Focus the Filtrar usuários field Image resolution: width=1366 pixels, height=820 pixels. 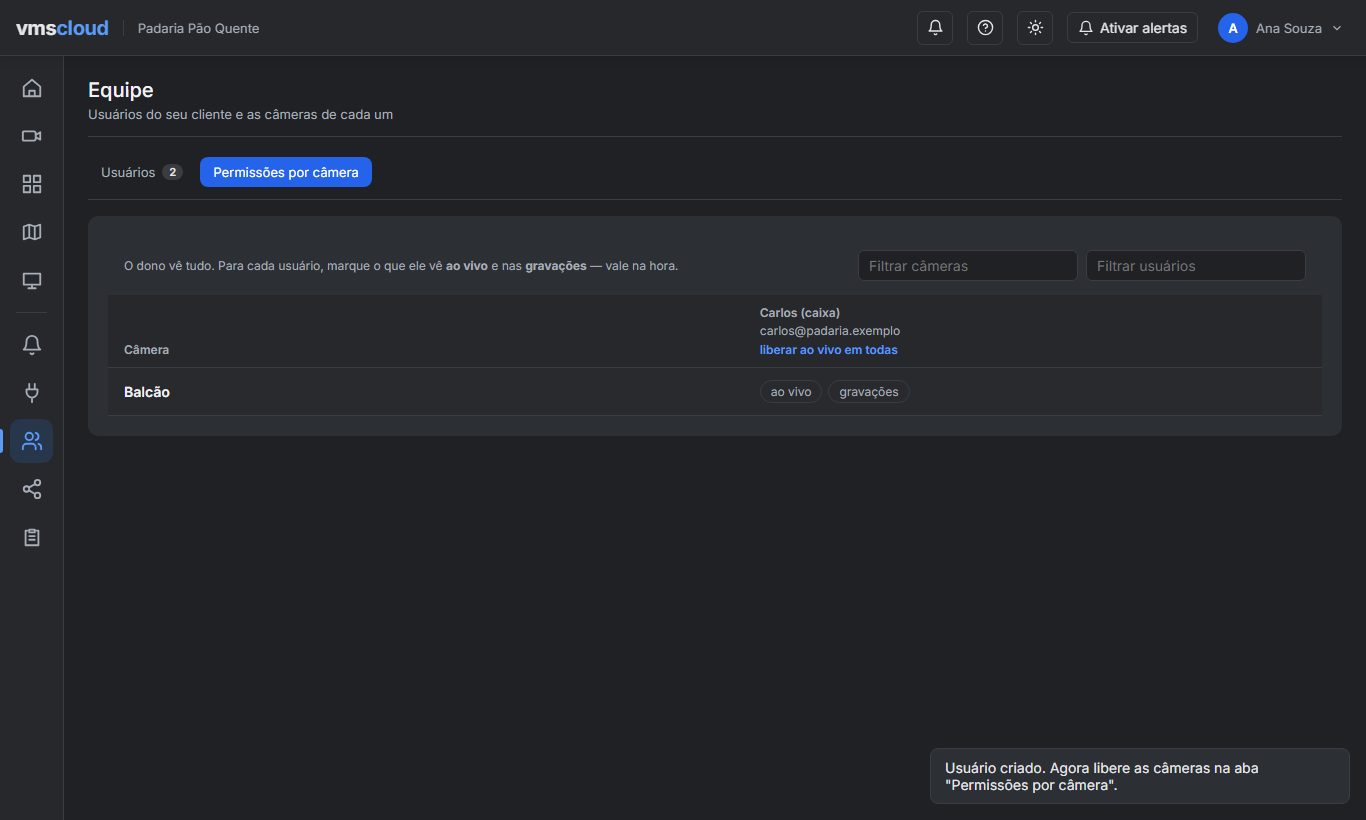[x=1196, y=266]
